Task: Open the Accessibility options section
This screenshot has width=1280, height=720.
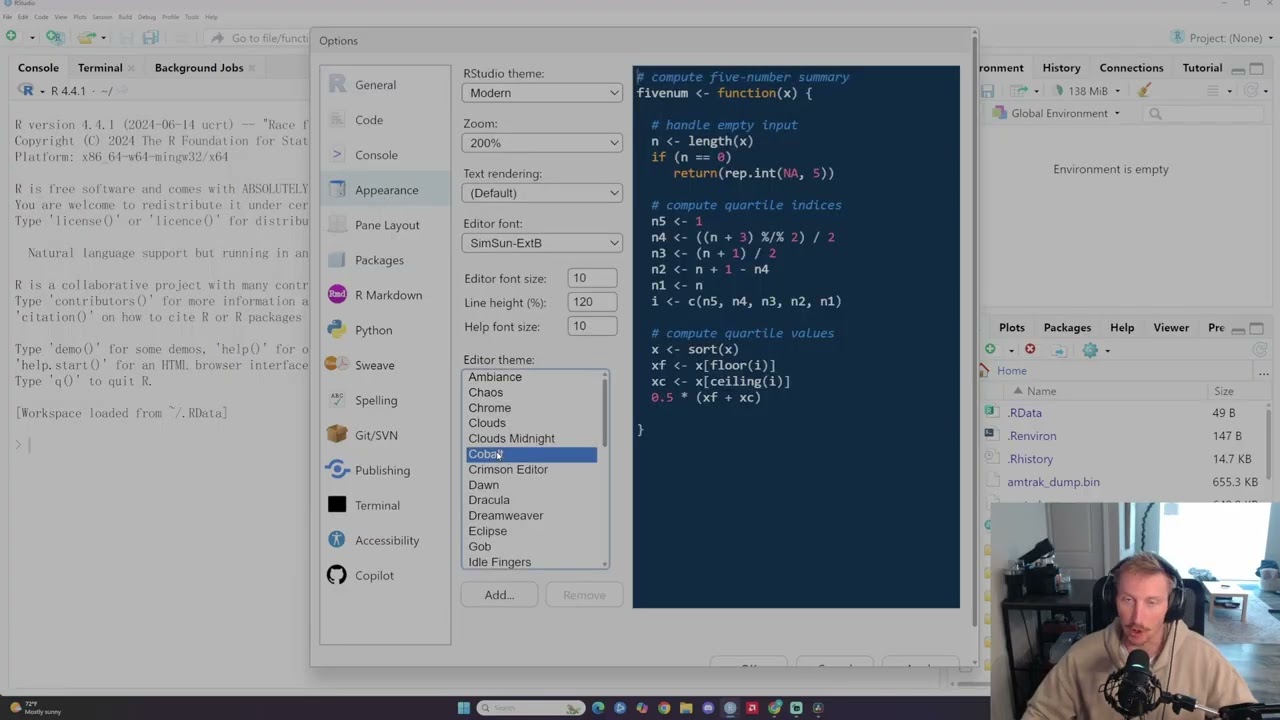Action: (385, 540)
